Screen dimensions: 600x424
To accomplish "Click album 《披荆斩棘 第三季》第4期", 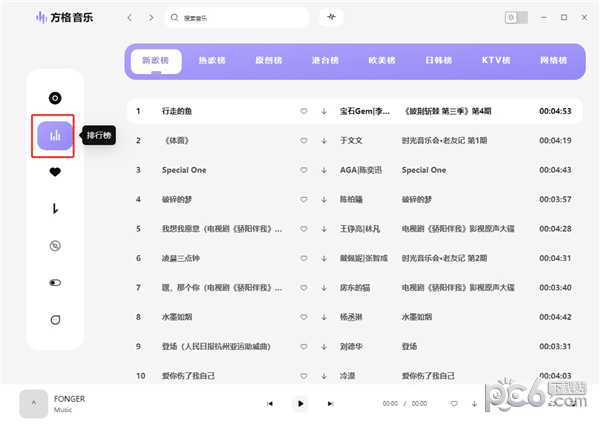I will (x=447, y=111).
